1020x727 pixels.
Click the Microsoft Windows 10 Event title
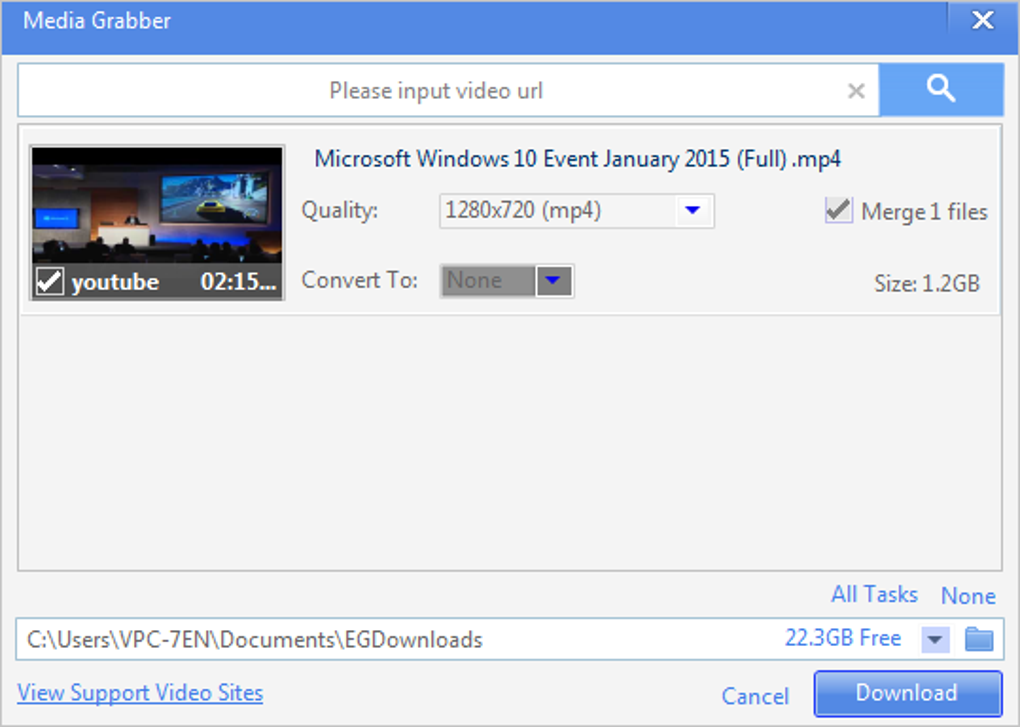click(x=578, y=159)
